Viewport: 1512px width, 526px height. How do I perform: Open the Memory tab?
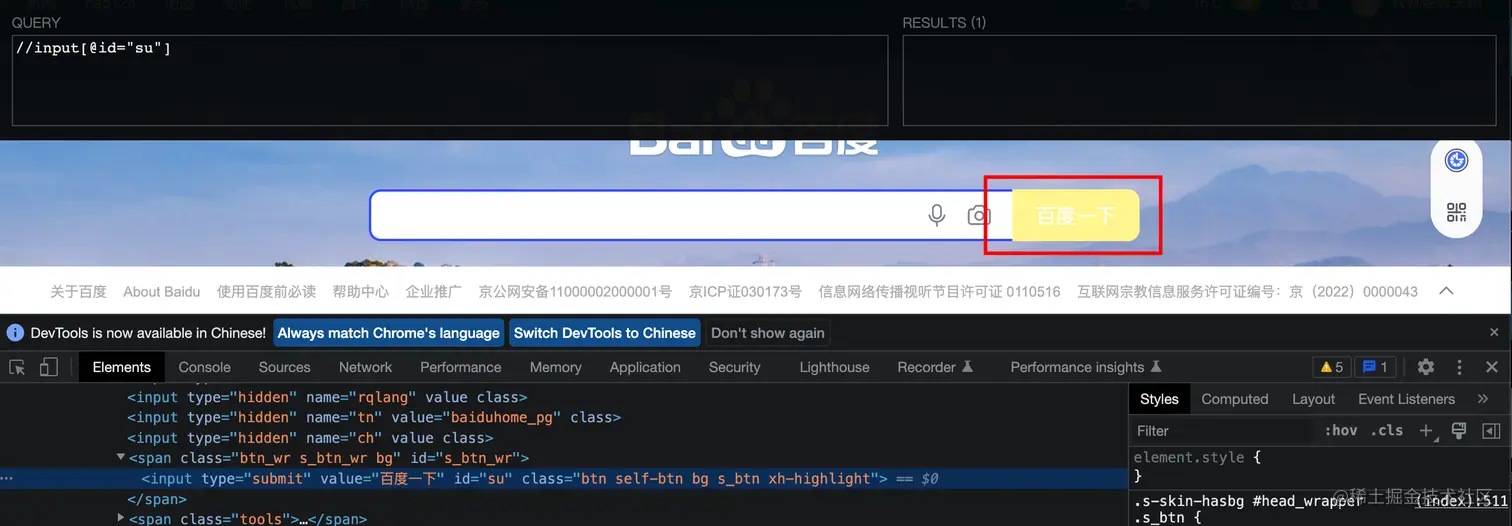click(555, 367)
